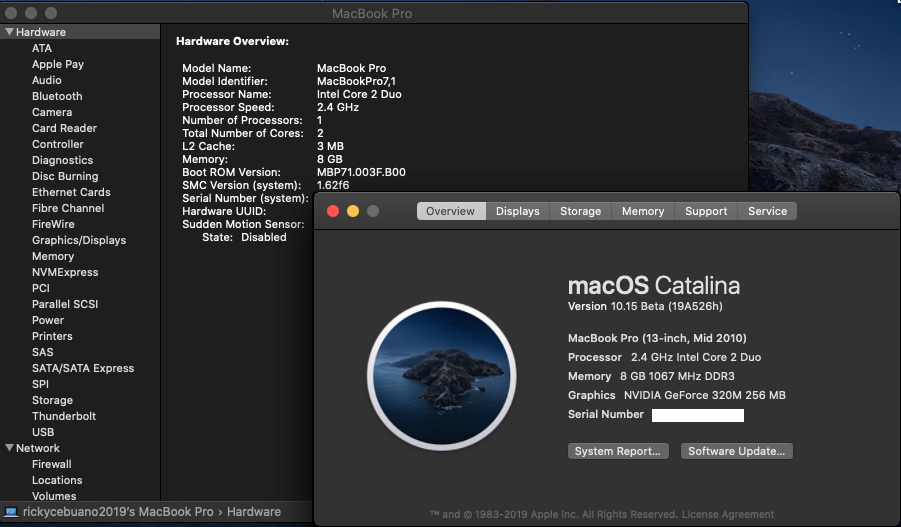Close the About This Mac window
Image resolution: width=901 pixels, height=527 pixels.
coord(333,211)
